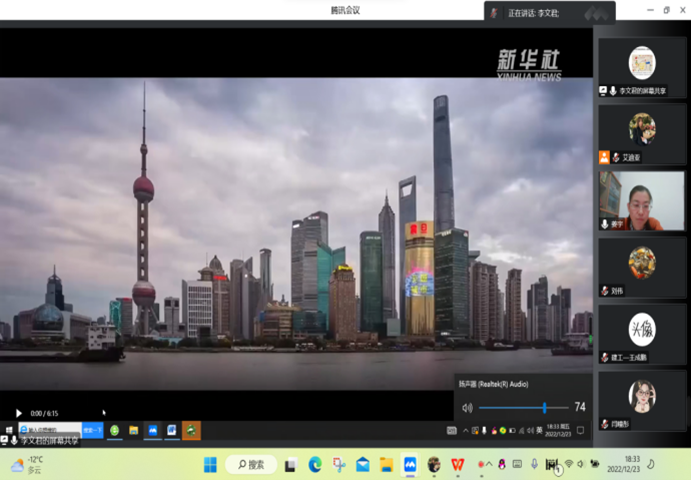Toggle moon focus icon beside the clock
This screenshot has height=480, width=691.
pyautogui.click(x=650, y=464)
